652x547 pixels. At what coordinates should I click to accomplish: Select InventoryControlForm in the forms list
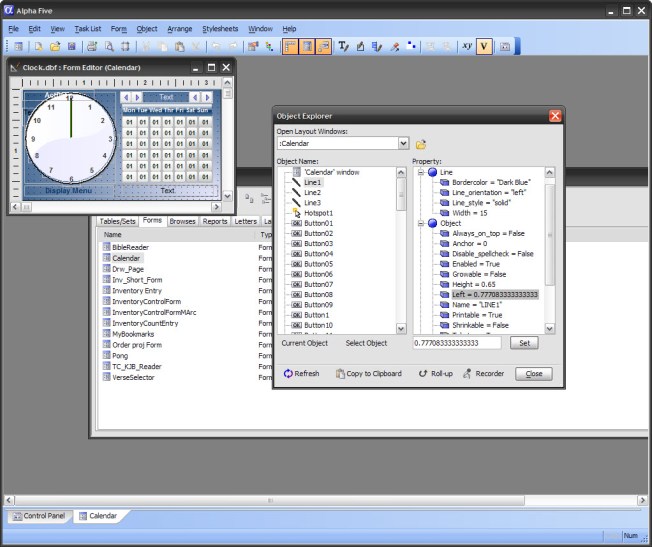[146, 301]
